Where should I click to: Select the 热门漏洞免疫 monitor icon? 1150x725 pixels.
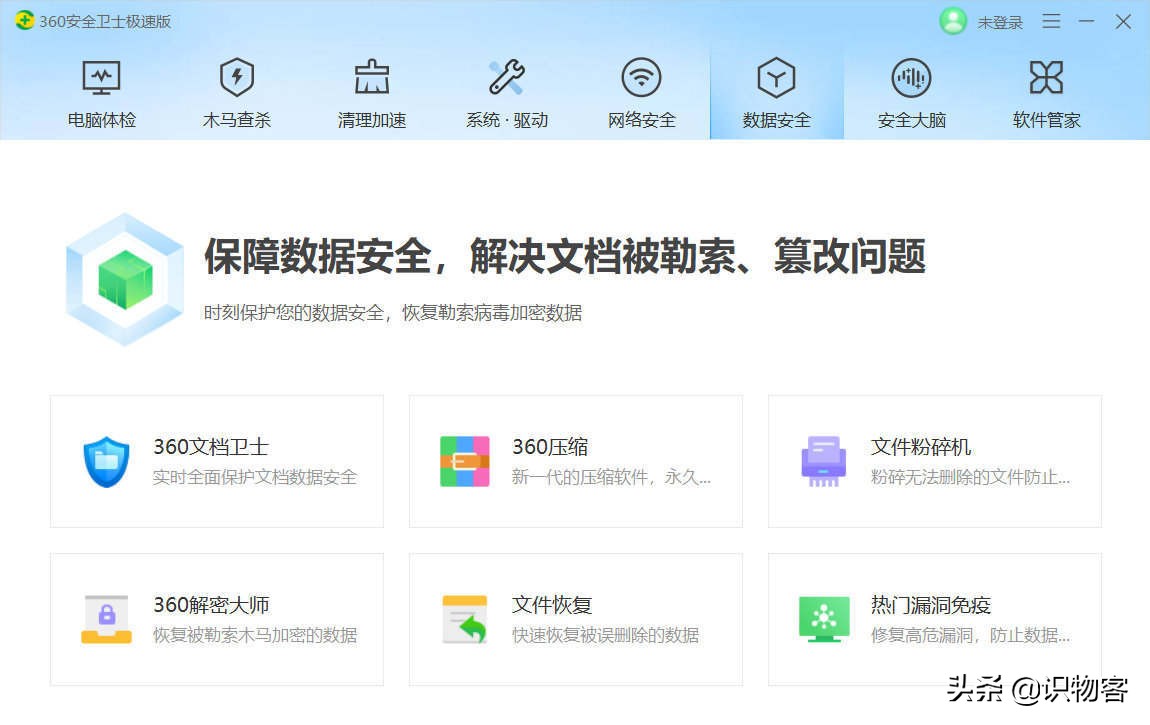[823, 618]
